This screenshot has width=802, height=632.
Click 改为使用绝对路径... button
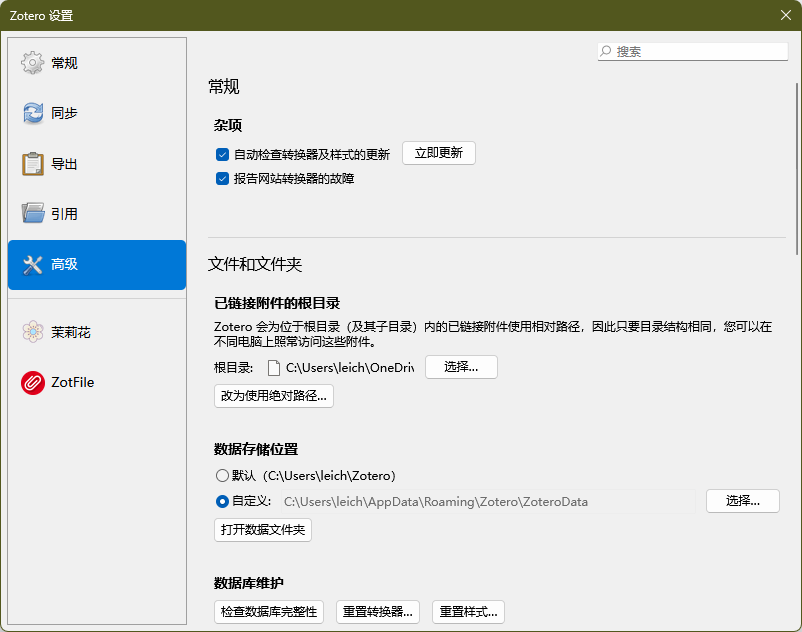pos(274,396)
